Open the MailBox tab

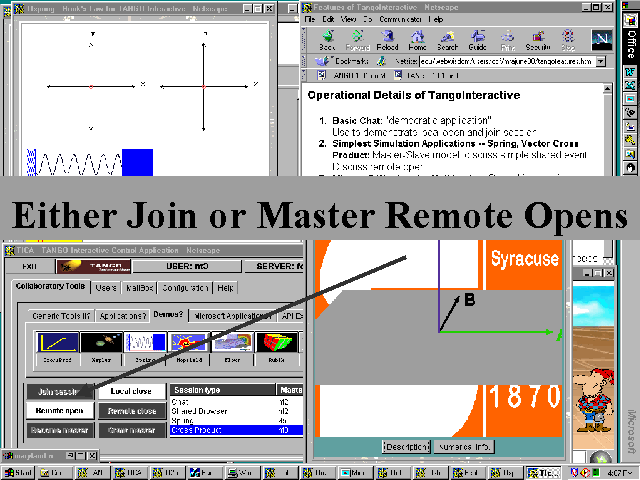[x=139, y=288]
